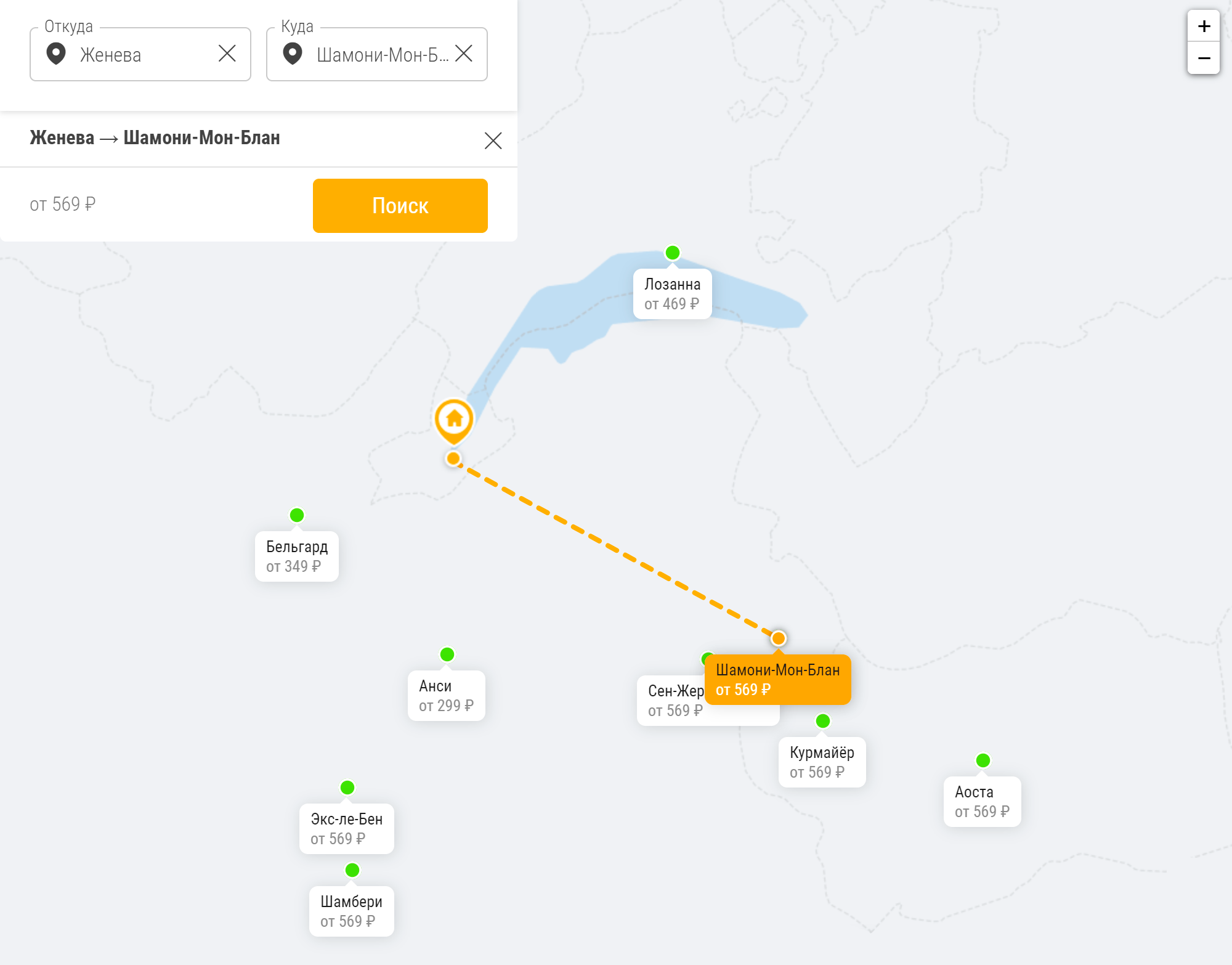1232x965 pixels.
Task: Click the green dot above Курмайёр
Action: [823, 721]
